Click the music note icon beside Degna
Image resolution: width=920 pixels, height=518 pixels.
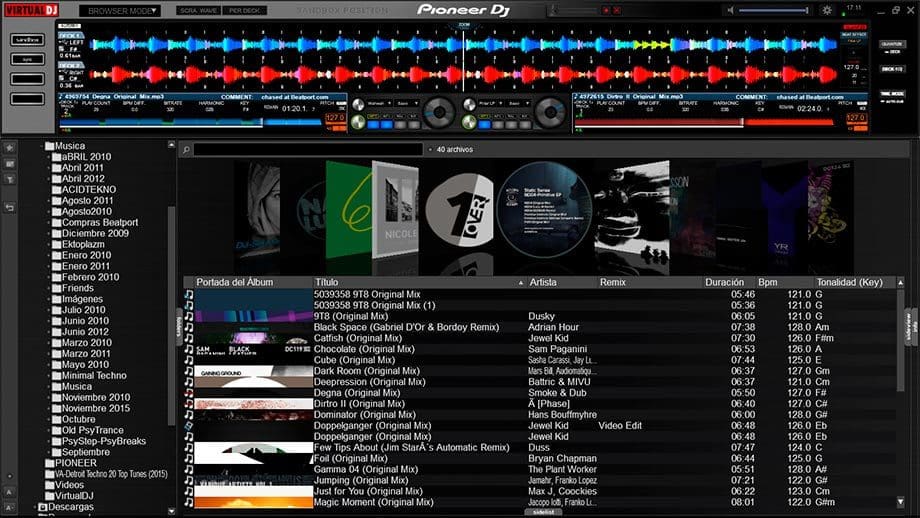coord(189,392)
